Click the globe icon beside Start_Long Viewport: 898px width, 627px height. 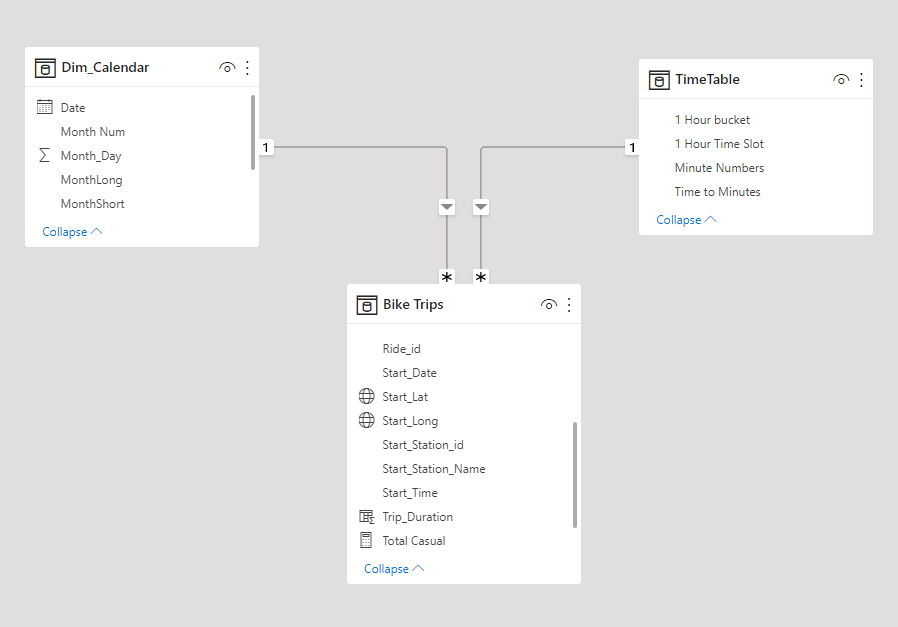tap(366, 420)
